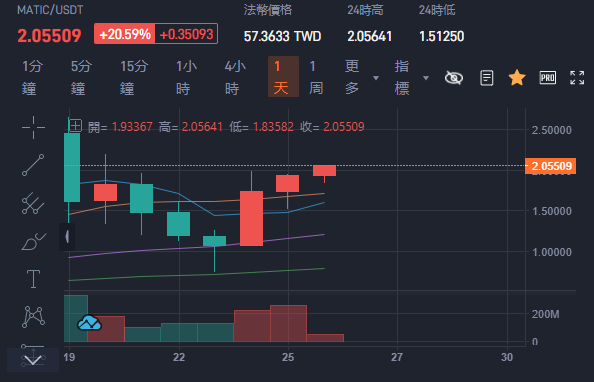Switch to the 1周 timeframe tab
Image resolution: width=594 pixels, height=382 pixels.
pyautogui.click(x=316, y=77)
